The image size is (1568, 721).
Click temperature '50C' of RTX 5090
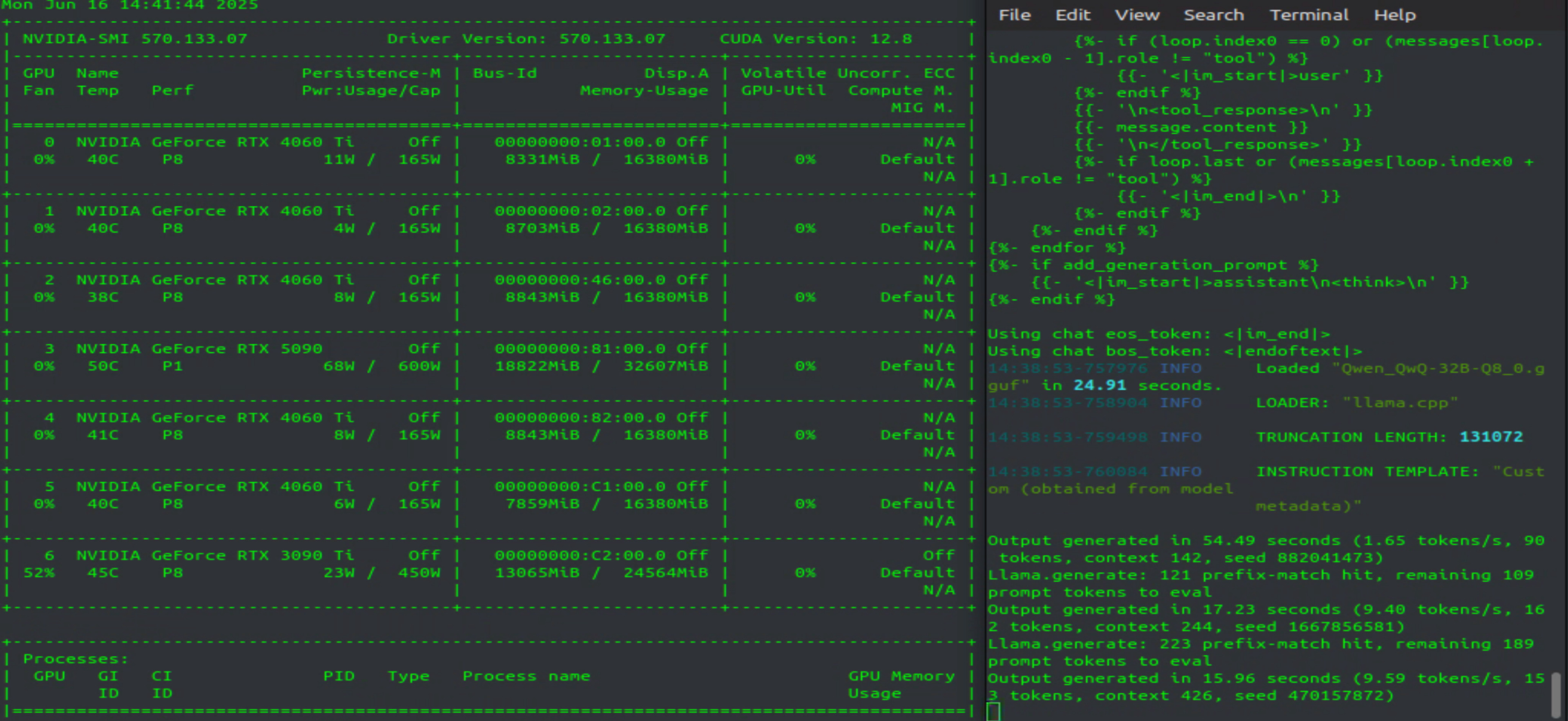pos(103,366)
